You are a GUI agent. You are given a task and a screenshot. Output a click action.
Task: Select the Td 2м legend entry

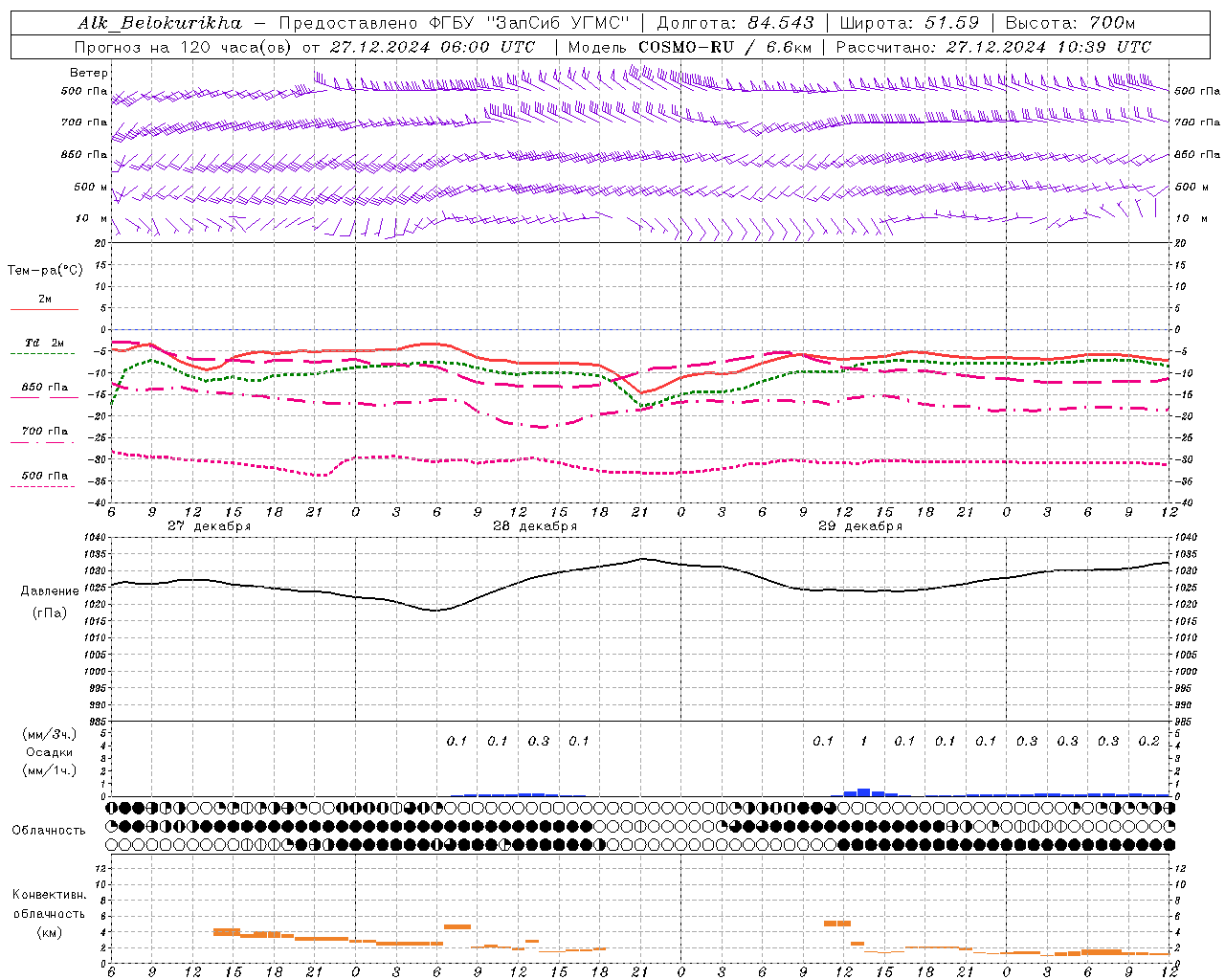tap(45, 343)
